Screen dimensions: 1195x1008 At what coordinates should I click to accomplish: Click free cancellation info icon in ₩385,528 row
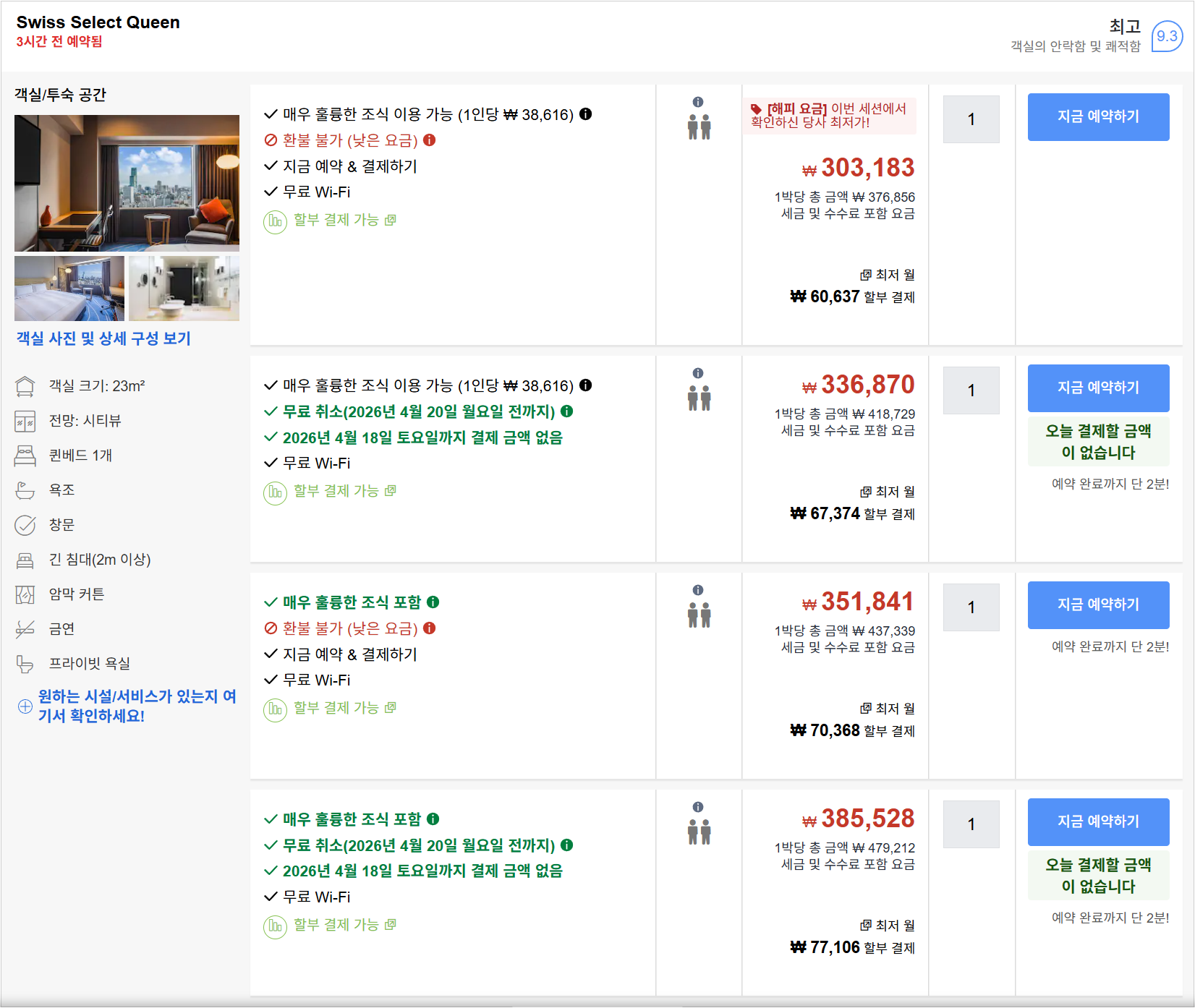[567, 845]
